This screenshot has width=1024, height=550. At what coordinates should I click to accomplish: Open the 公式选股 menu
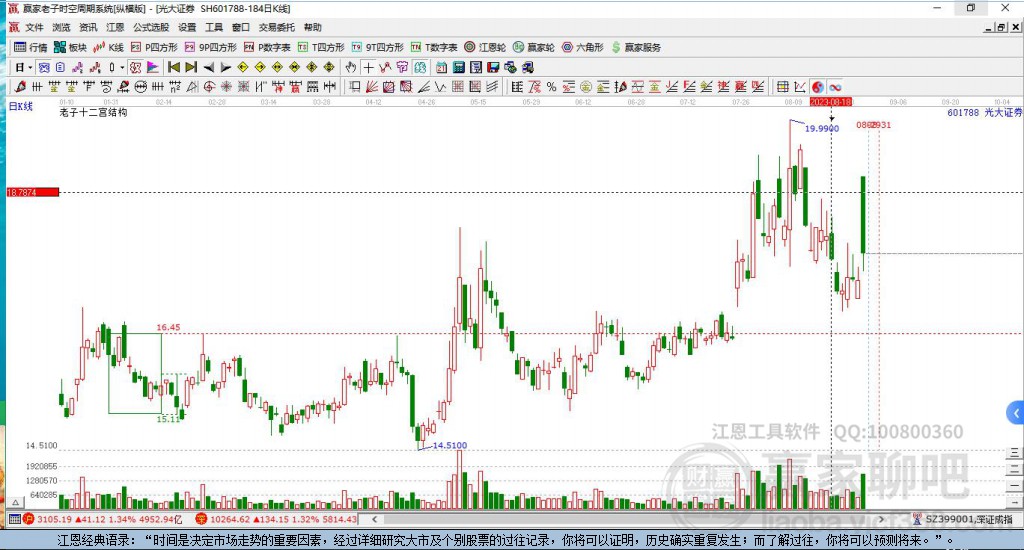[151, 27]
